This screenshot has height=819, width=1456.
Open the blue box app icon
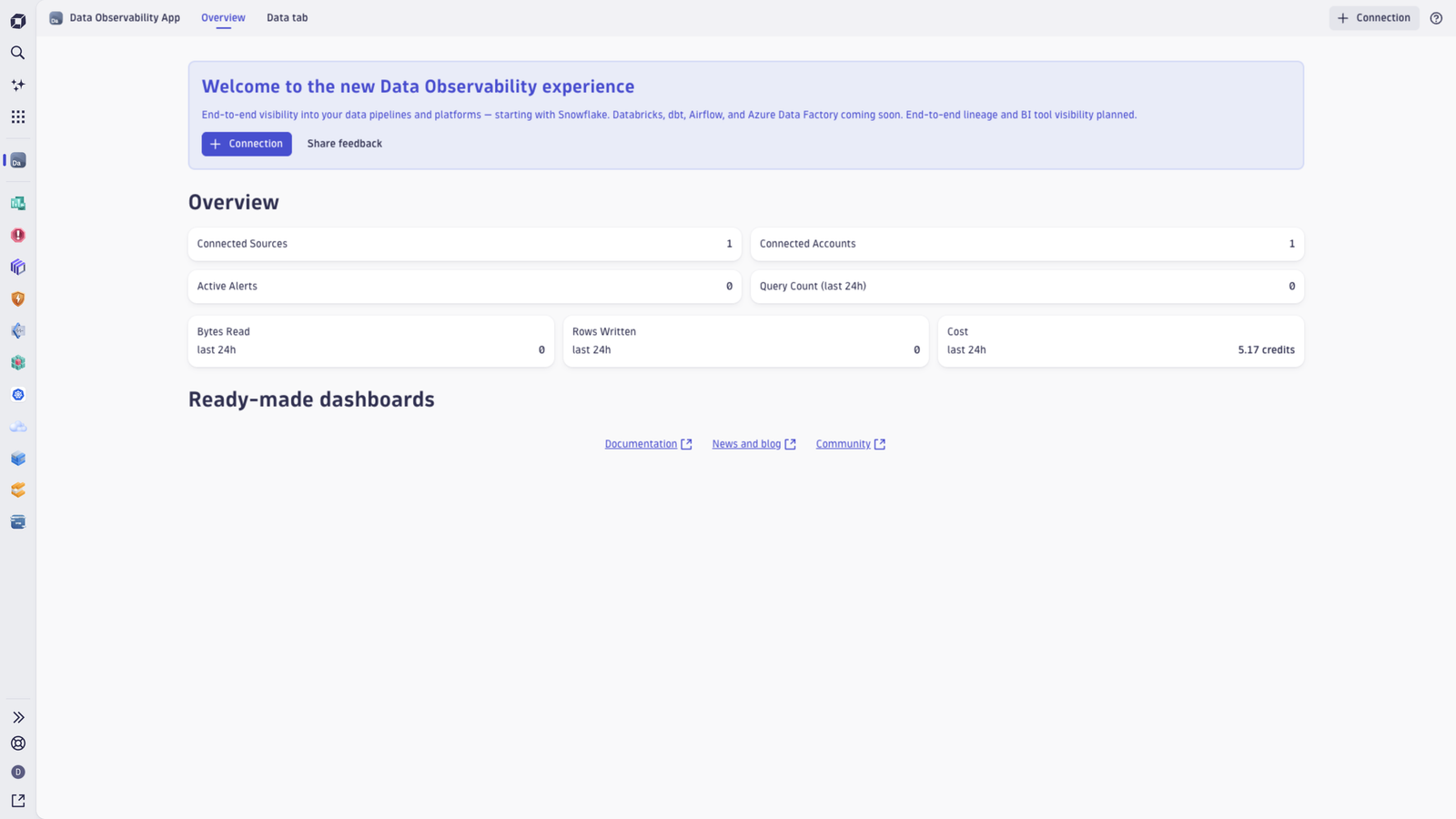tap(17, 458)
